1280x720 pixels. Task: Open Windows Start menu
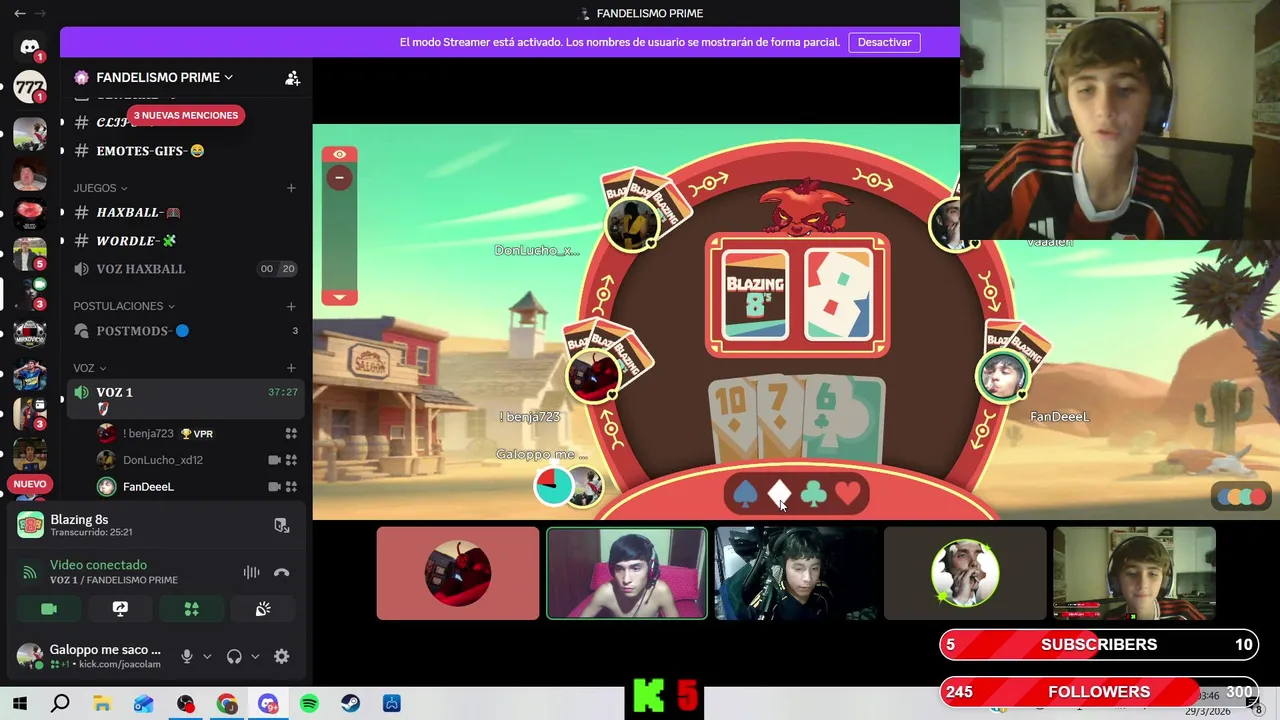click(x=19, y=704)
